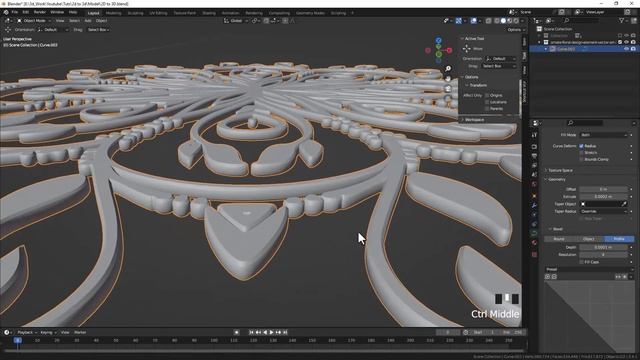Click the pan hand viewport icon
640x360 pixels.
point(448,78)
